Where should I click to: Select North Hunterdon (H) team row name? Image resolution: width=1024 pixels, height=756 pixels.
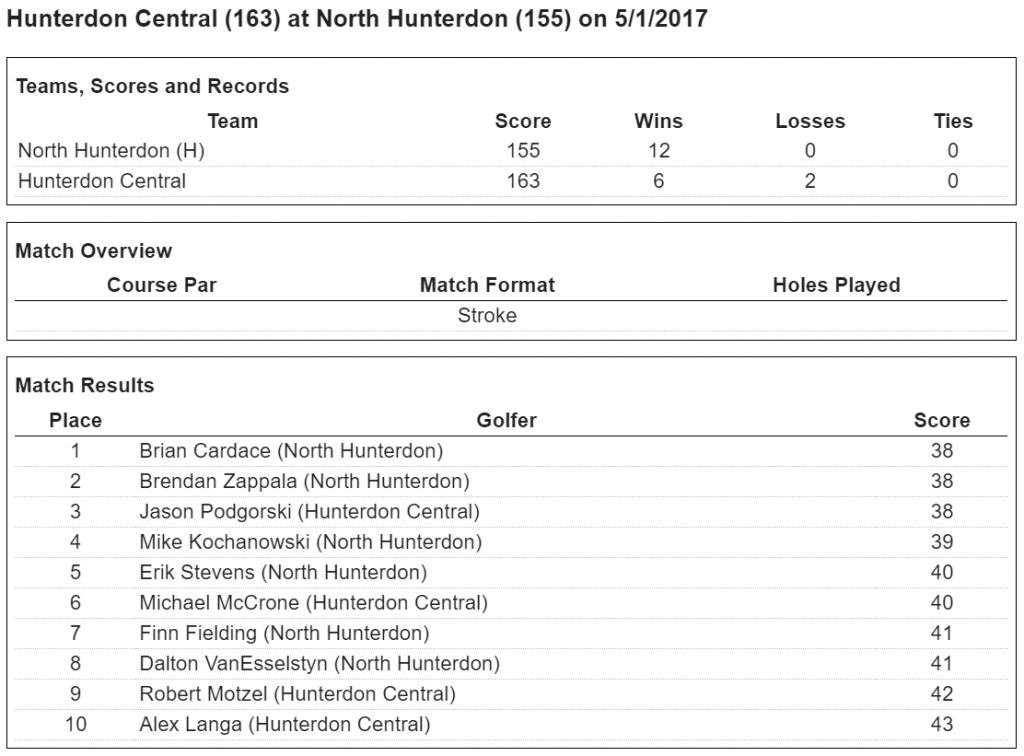[x=111, y=151]
